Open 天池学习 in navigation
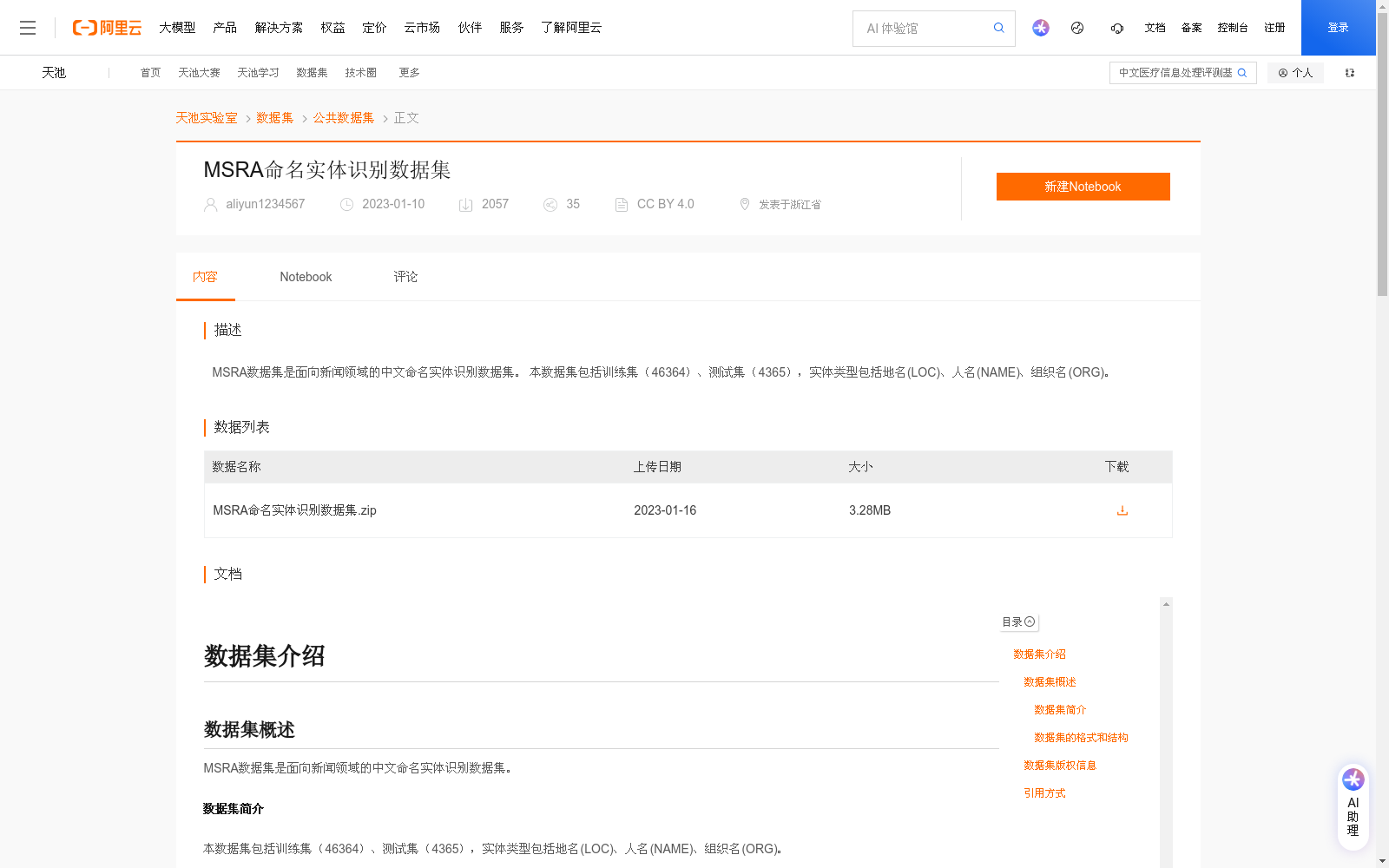This screenshot has width=1389, height=868. tap(258, 73)
